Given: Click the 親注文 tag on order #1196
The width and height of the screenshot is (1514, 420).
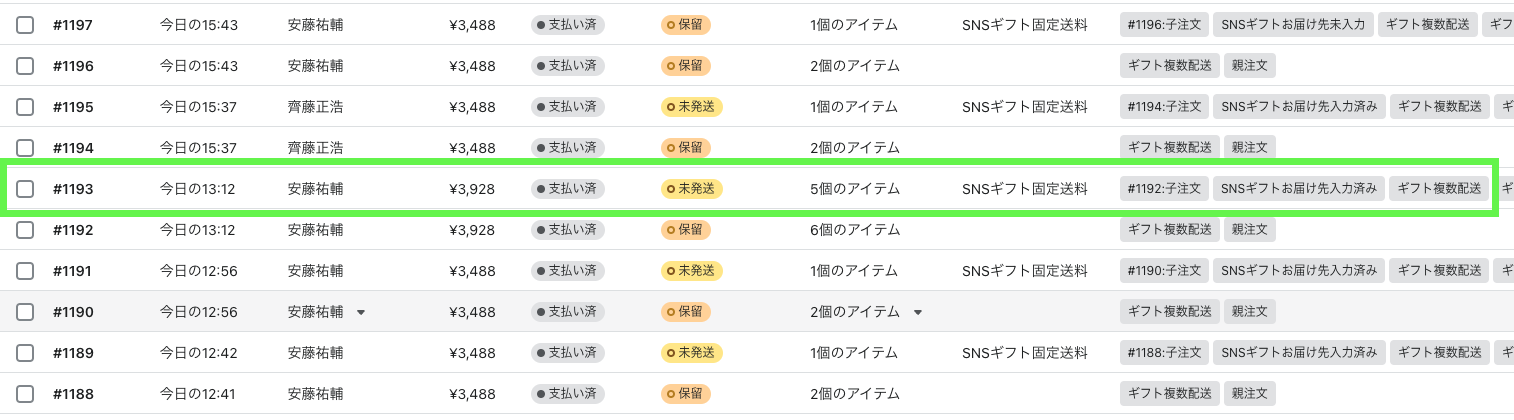Looking at the screenshot, I should [1250, 66].
